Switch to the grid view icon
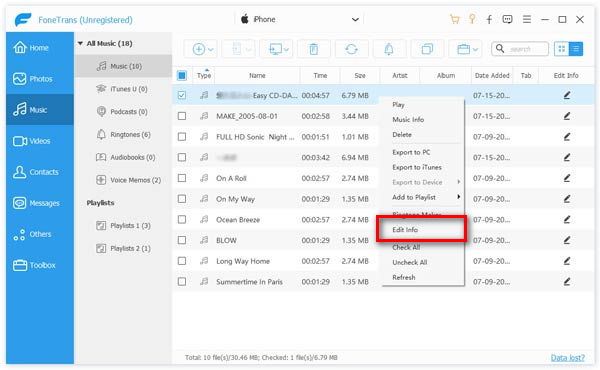Screen dimensions: 600x370 tap(561, 49)
